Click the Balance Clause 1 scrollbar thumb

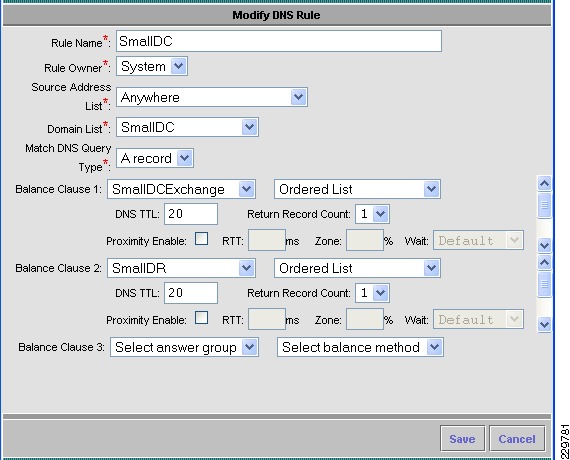click(544, 205)
